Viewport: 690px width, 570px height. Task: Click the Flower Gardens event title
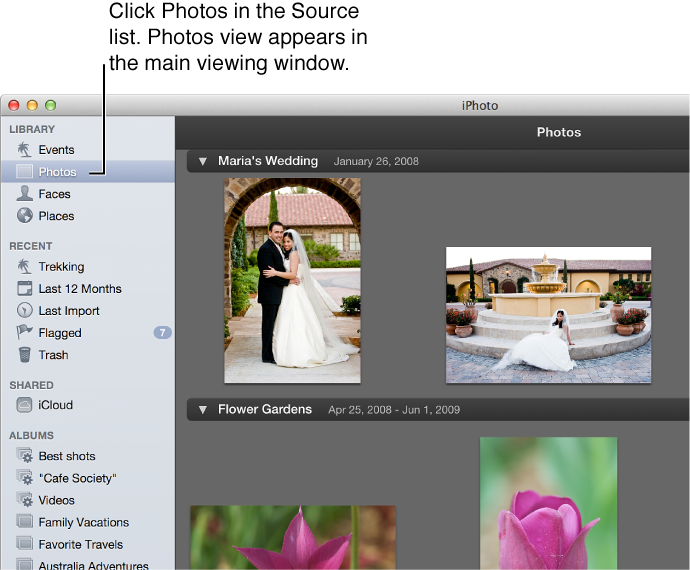click(265, 409)
